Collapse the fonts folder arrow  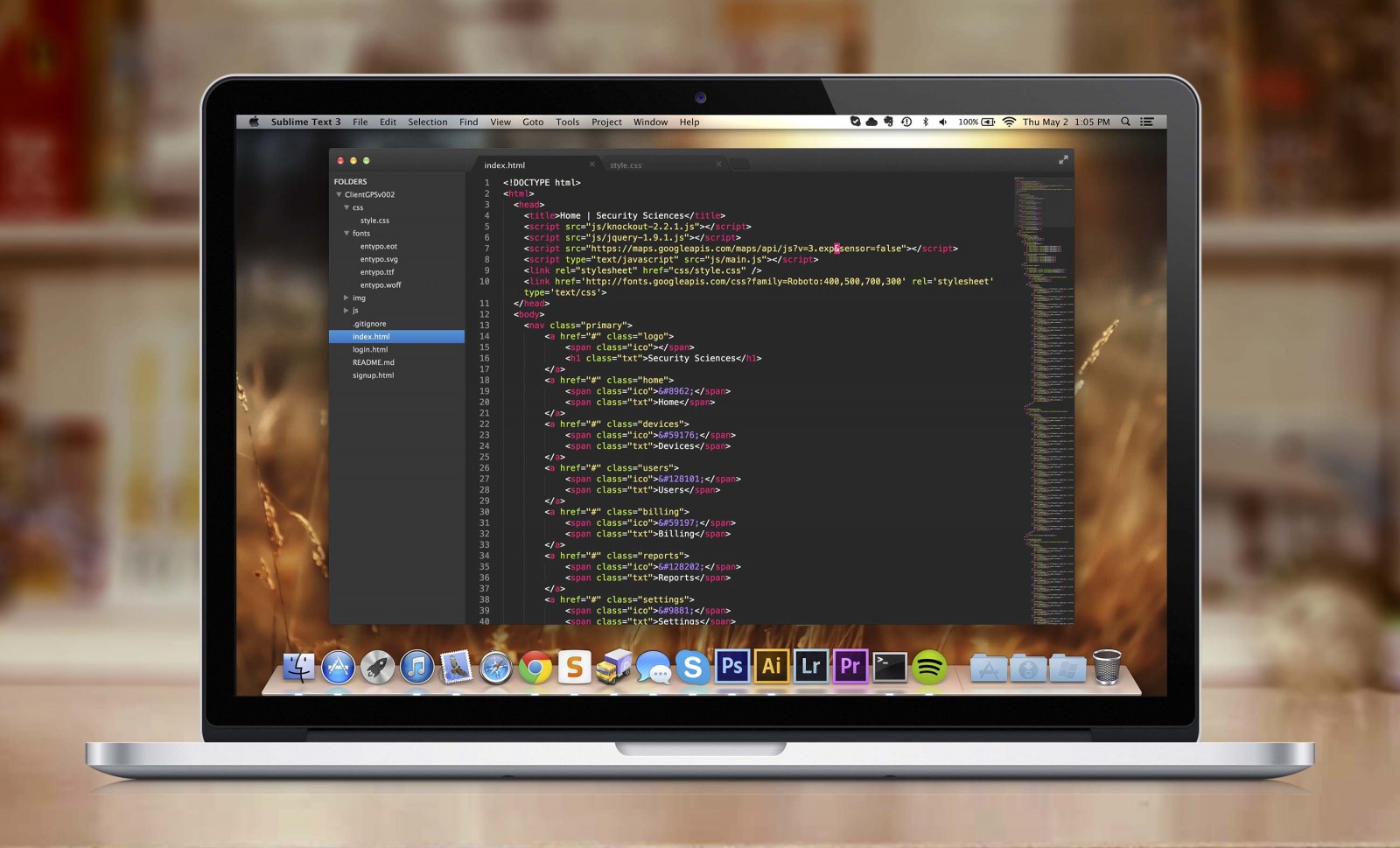click(346, 233)
